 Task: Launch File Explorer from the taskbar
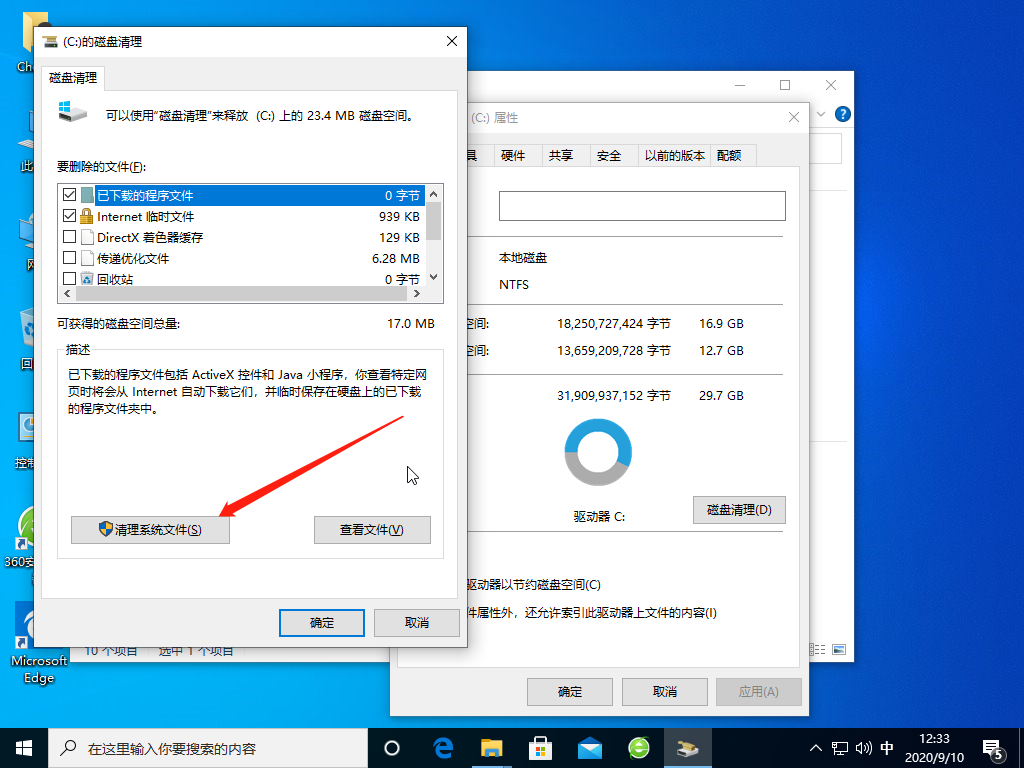(x=492, y=747)
